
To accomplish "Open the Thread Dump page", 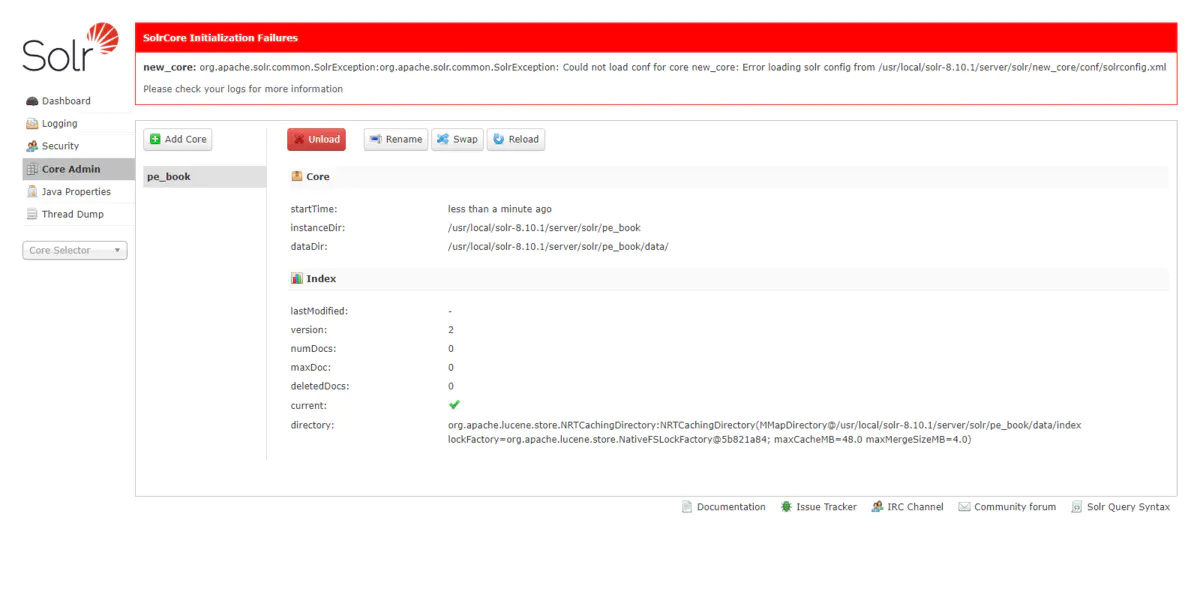I will point(72,214).
